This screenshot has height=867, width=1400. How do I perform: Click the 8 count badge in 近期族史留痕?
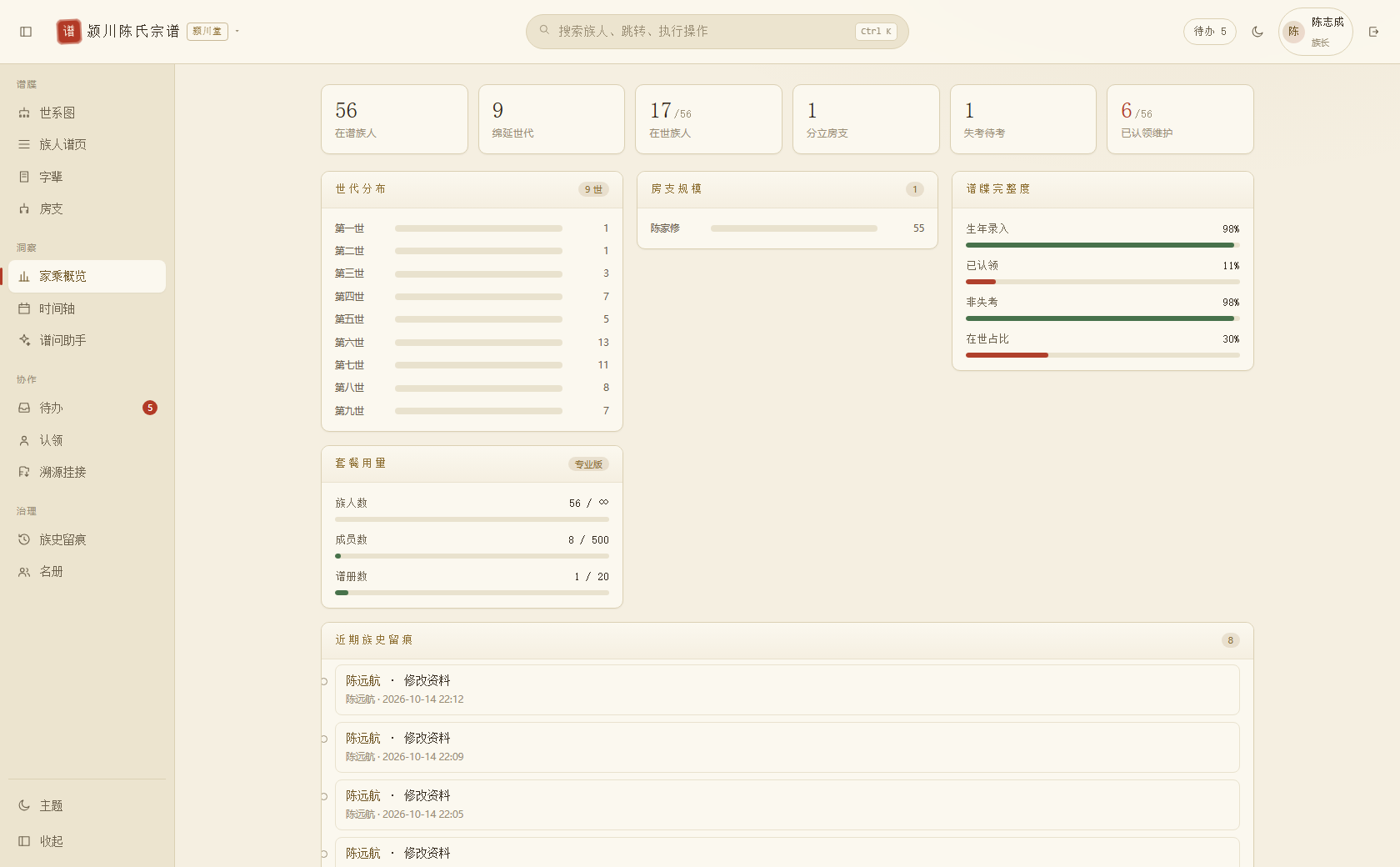tap(1231, 640)
